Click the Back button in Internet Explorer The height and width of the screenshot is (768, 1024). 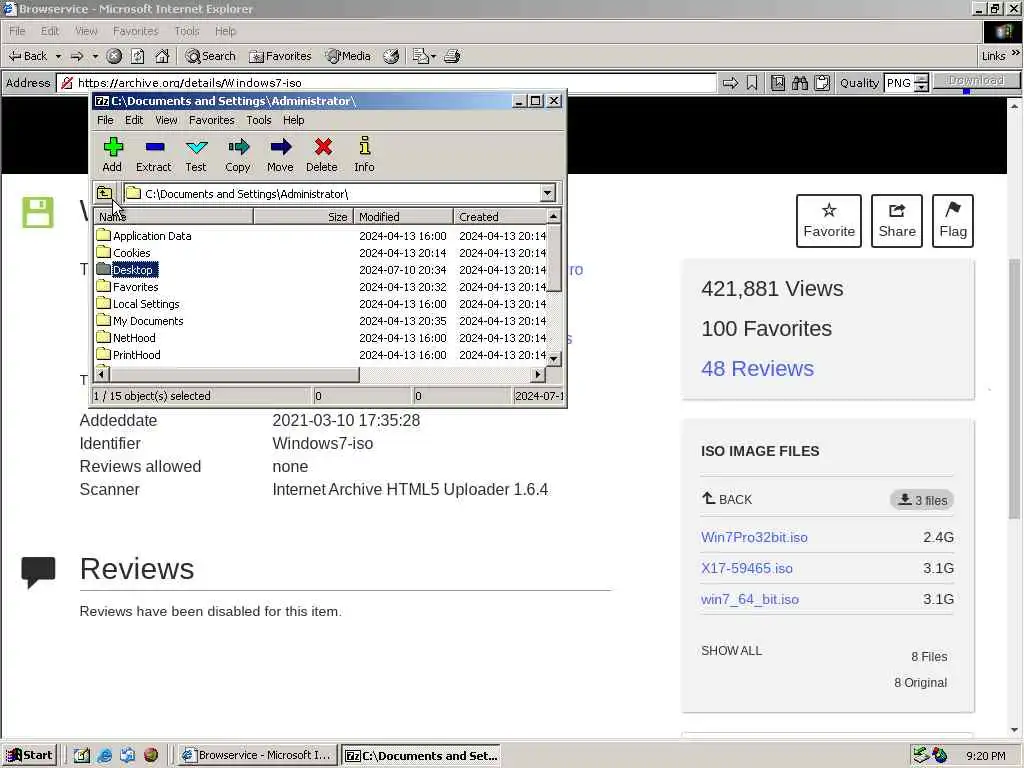click(x=28, y=56)
